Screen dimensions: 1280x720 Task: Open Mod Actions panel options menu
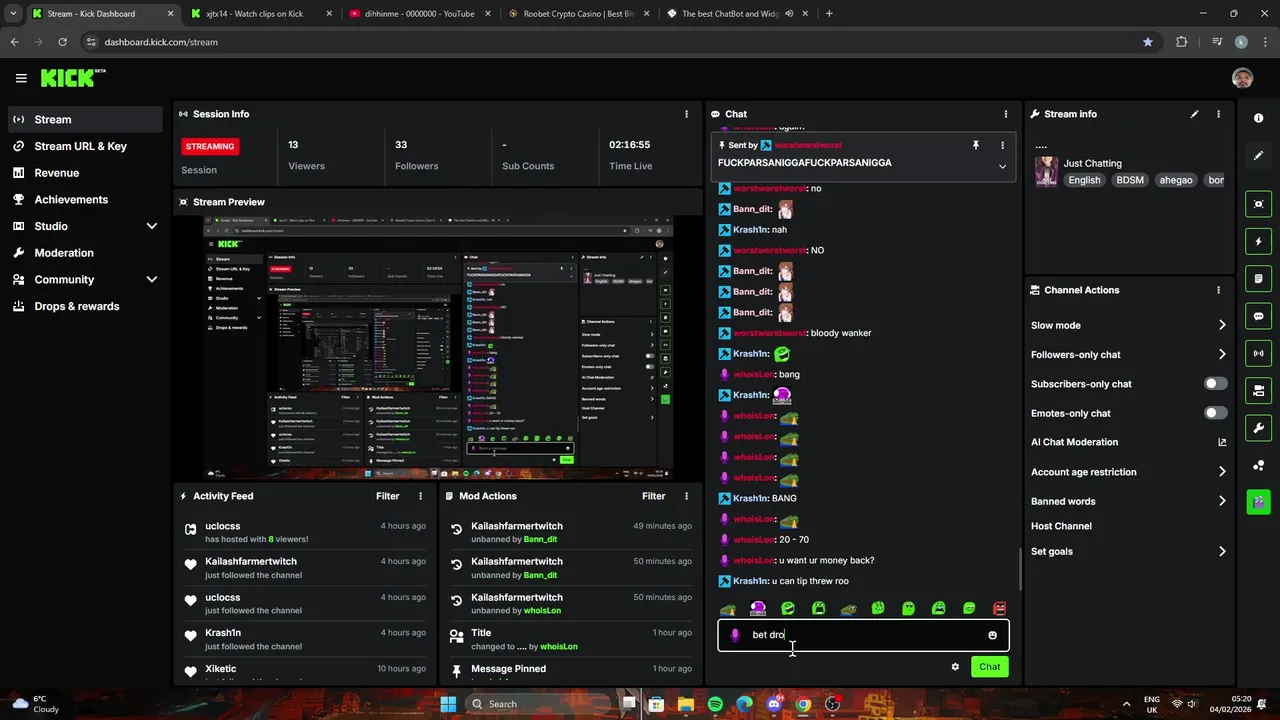click(x=686, y=496)
